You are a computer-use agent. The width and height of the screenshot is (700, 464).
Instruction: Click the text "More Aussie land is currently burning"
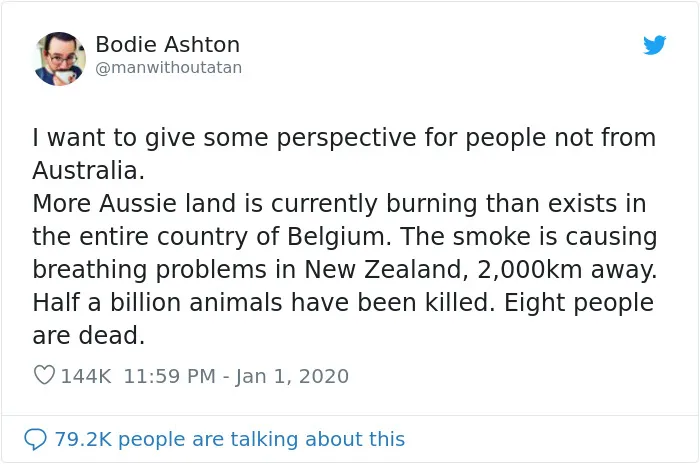255,204
